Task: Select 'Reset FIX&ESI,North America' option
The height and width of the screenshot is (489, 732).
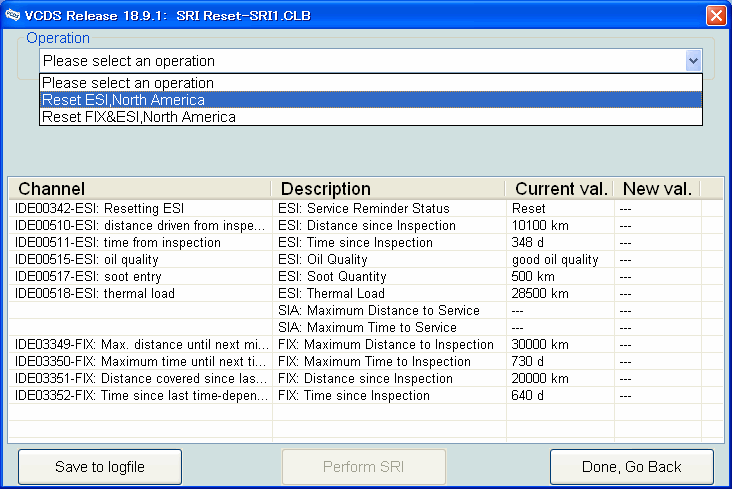Action: (371, 117)
